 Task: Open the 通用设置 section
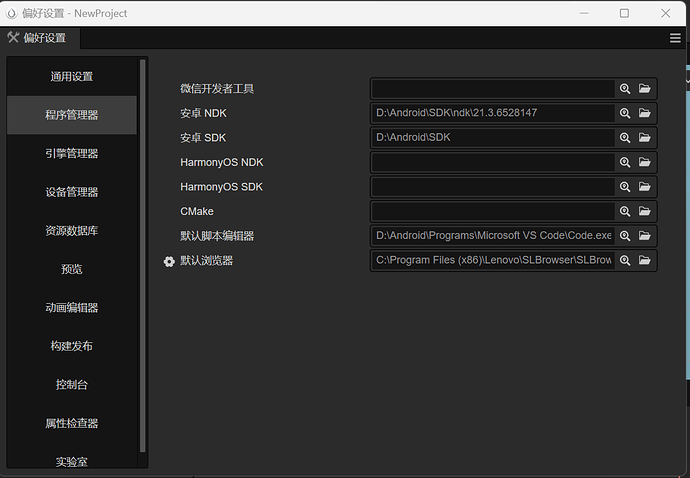pos(72,77)
